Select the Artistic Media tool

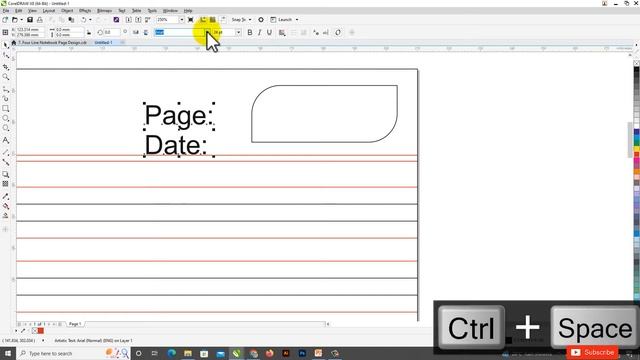pos(6,98)
